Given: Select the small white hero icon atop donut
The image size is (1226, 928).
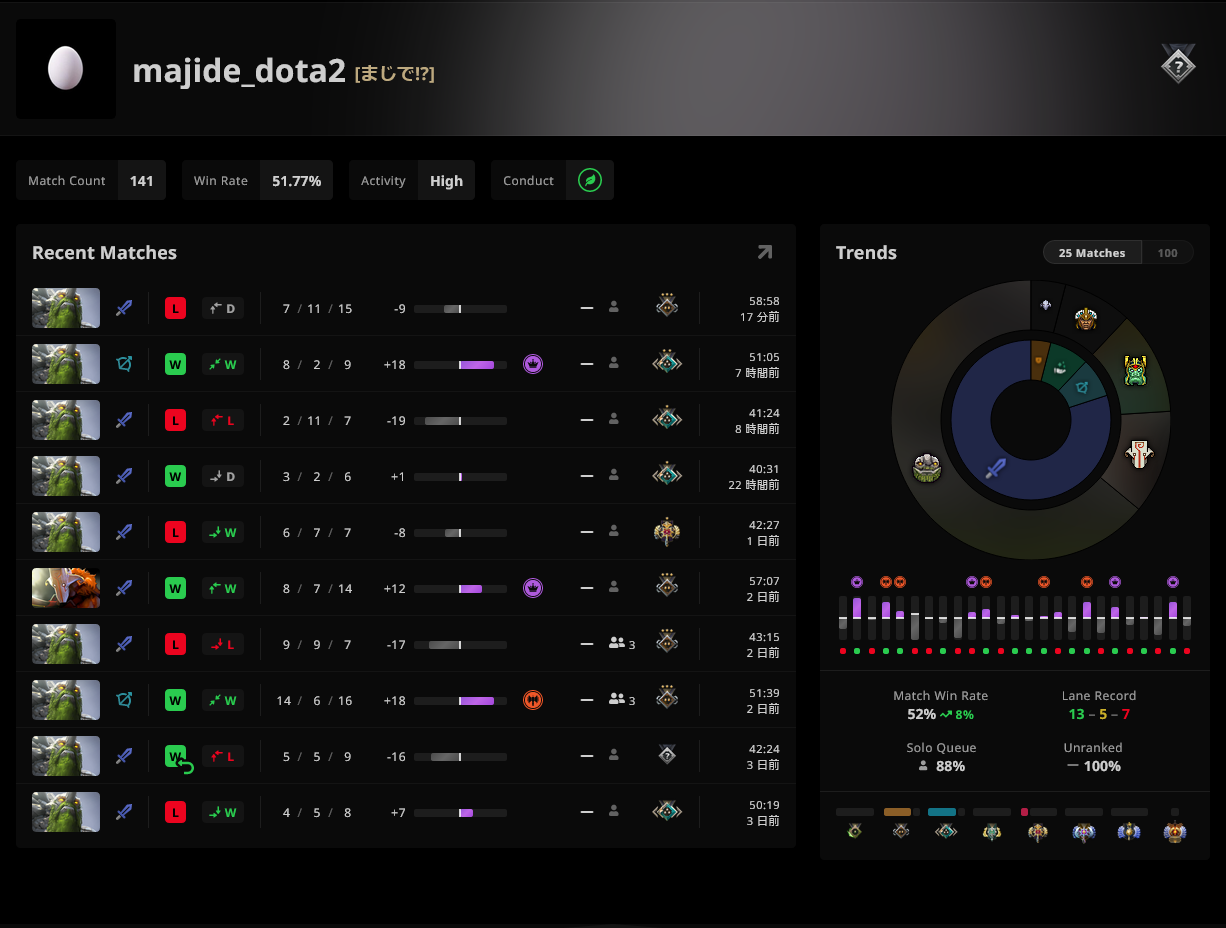Looking at the screenshot, I should [1046, 305].
